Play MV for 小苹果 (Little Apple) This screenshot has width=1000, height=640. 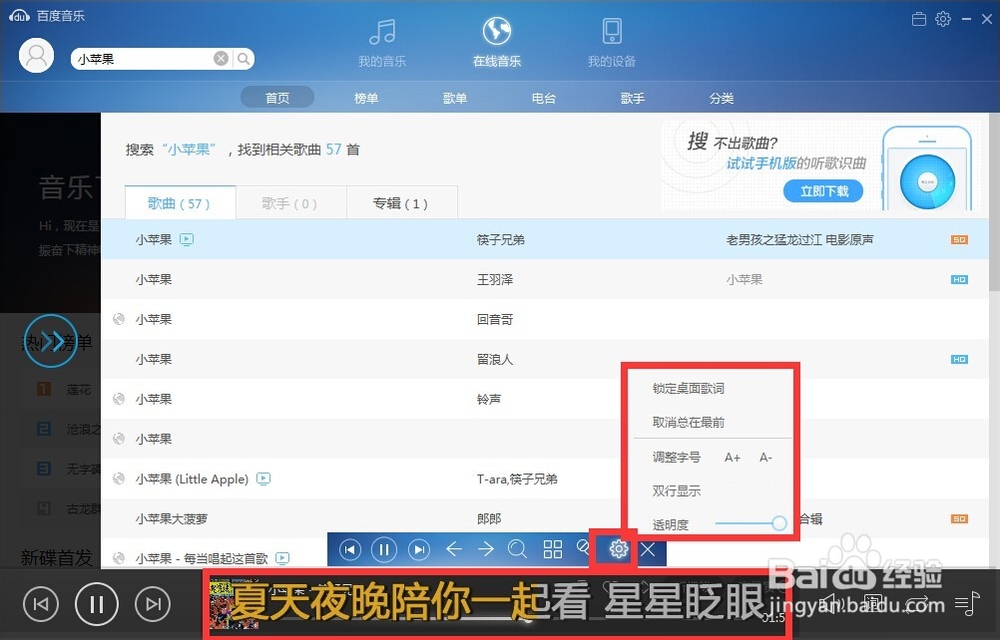[x=263, y=479]
